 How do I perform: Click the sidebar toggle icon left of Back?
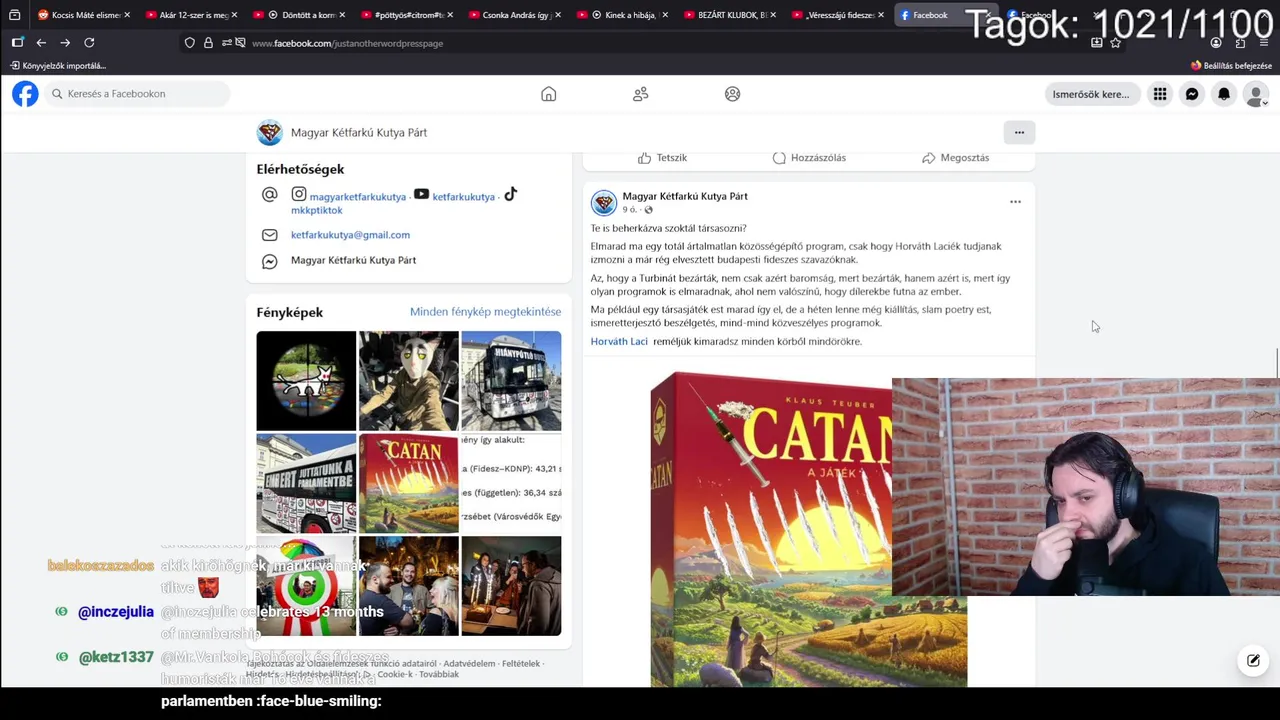17,43
